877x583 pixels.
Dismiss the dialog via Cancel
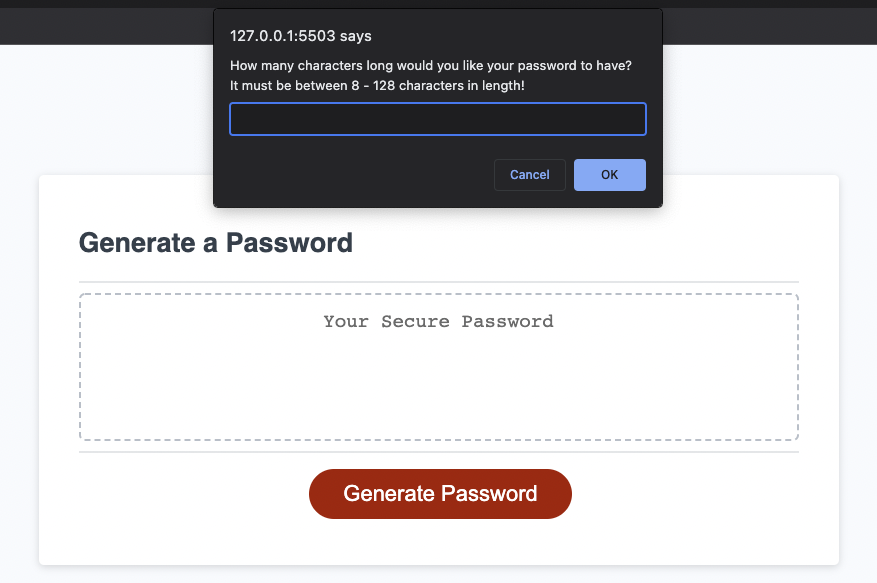click(529, 174)
